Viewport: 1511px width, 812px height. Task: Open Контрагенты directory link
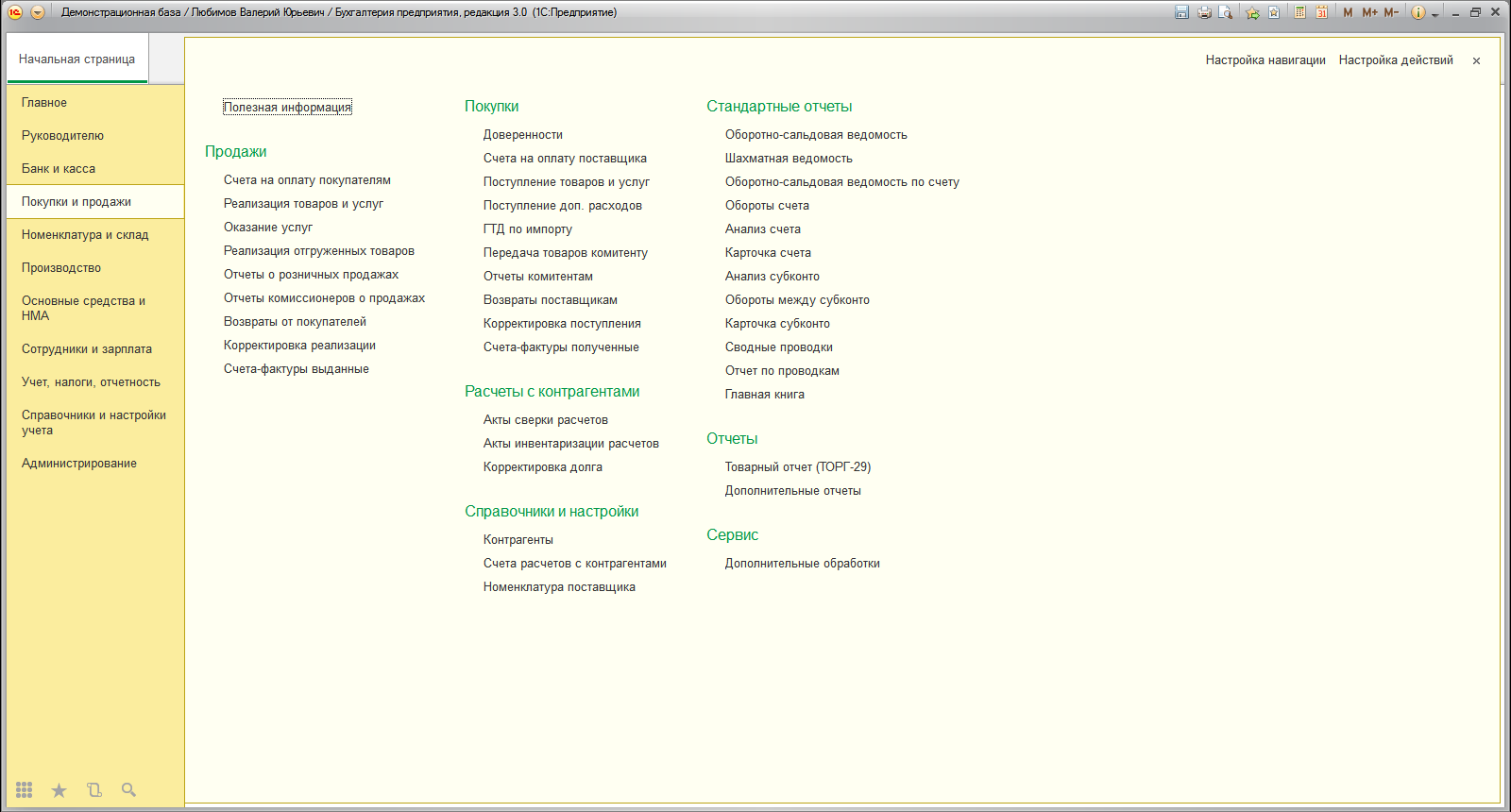click(518, 539)
